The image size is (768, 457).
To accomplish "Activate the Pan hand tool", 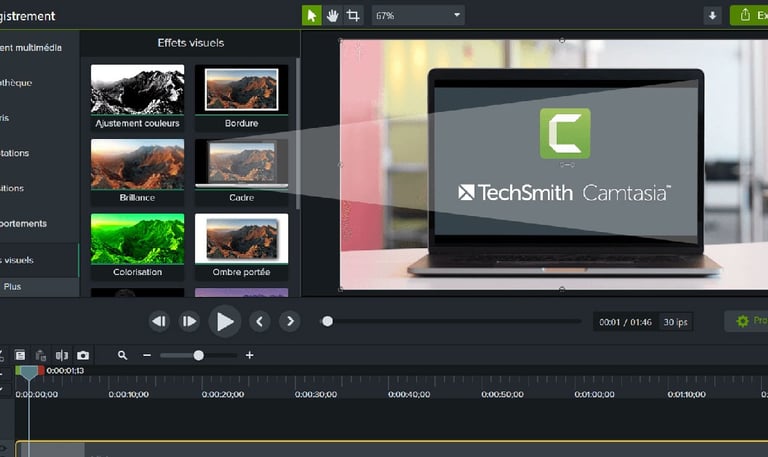I will pos(332,15).
